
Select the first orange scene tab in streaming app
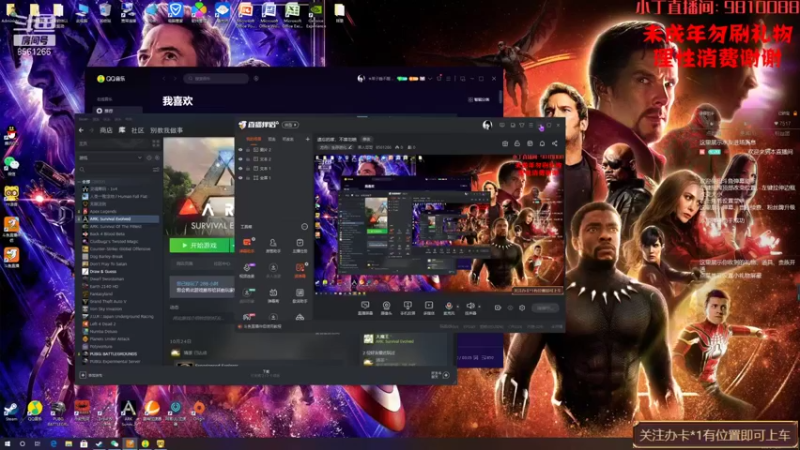coord(254,139)
